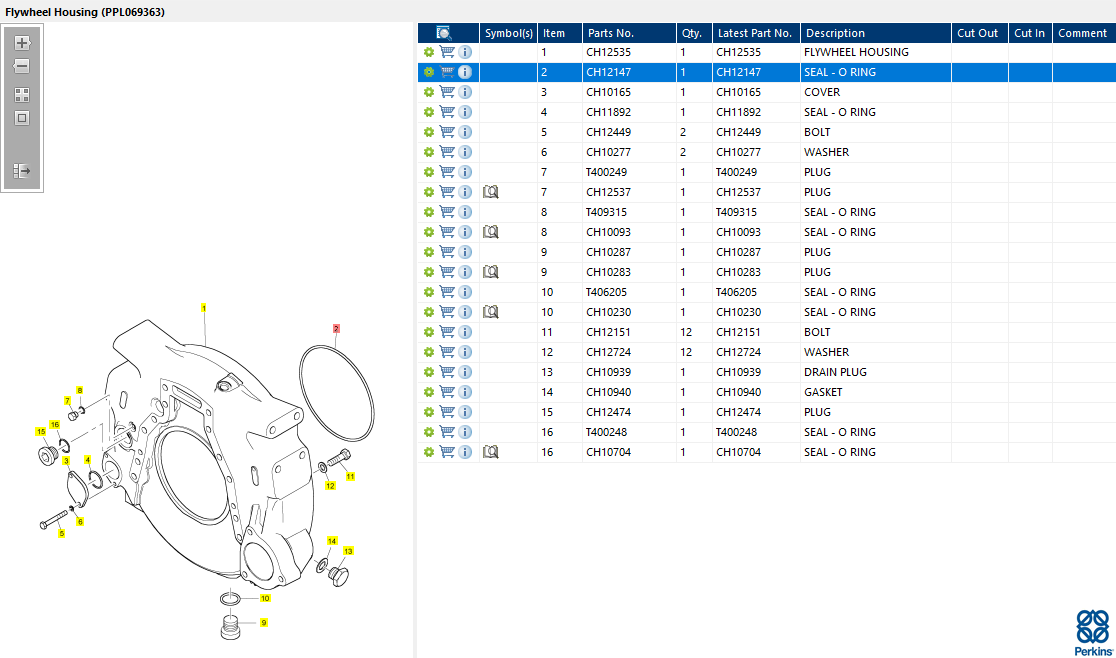The width and height of the screenshot is (1116, 658).
Task: Click the export list arrow icon on diagram toolbar
Action: [22, 171]
